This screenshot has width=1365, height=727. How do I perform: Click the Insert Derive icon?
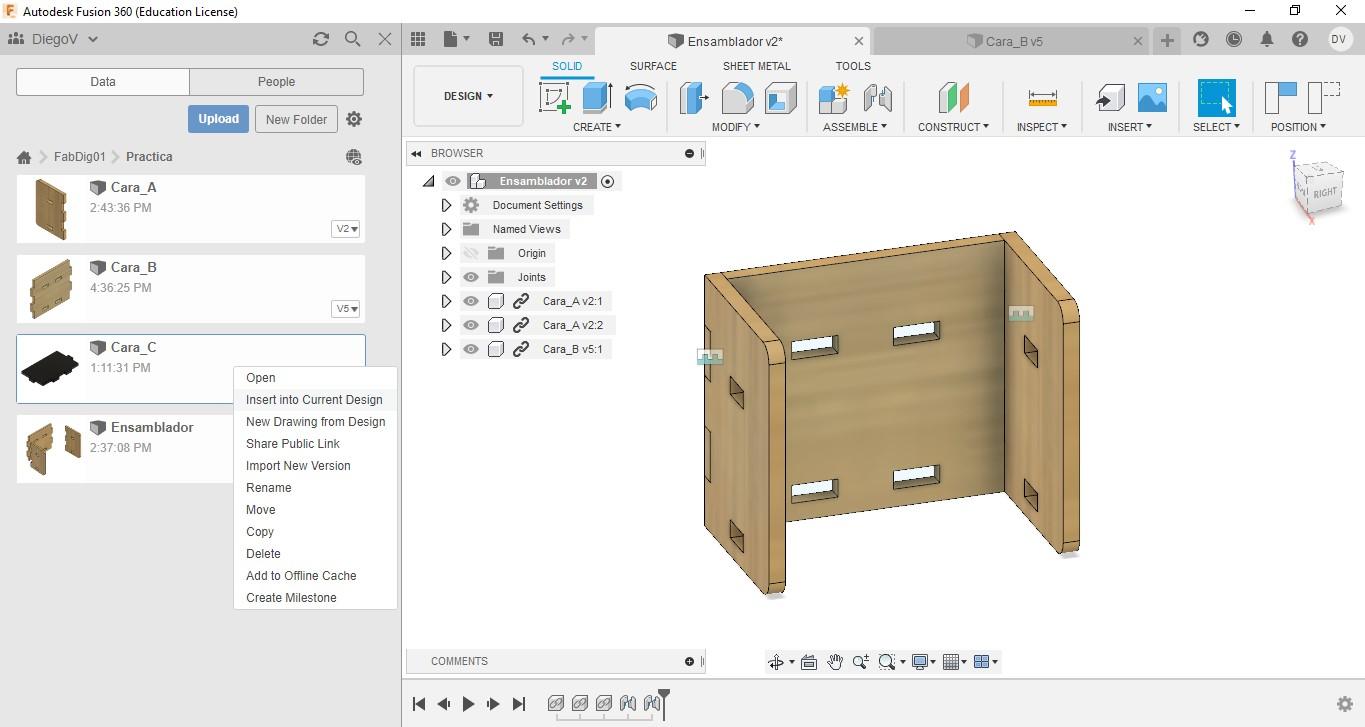pos(1109,98)
